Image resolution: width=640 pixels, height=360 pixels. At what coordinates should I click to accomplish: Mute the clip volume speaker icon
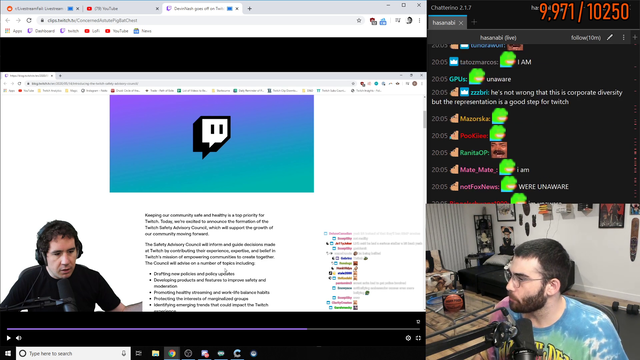pos(19,338)
